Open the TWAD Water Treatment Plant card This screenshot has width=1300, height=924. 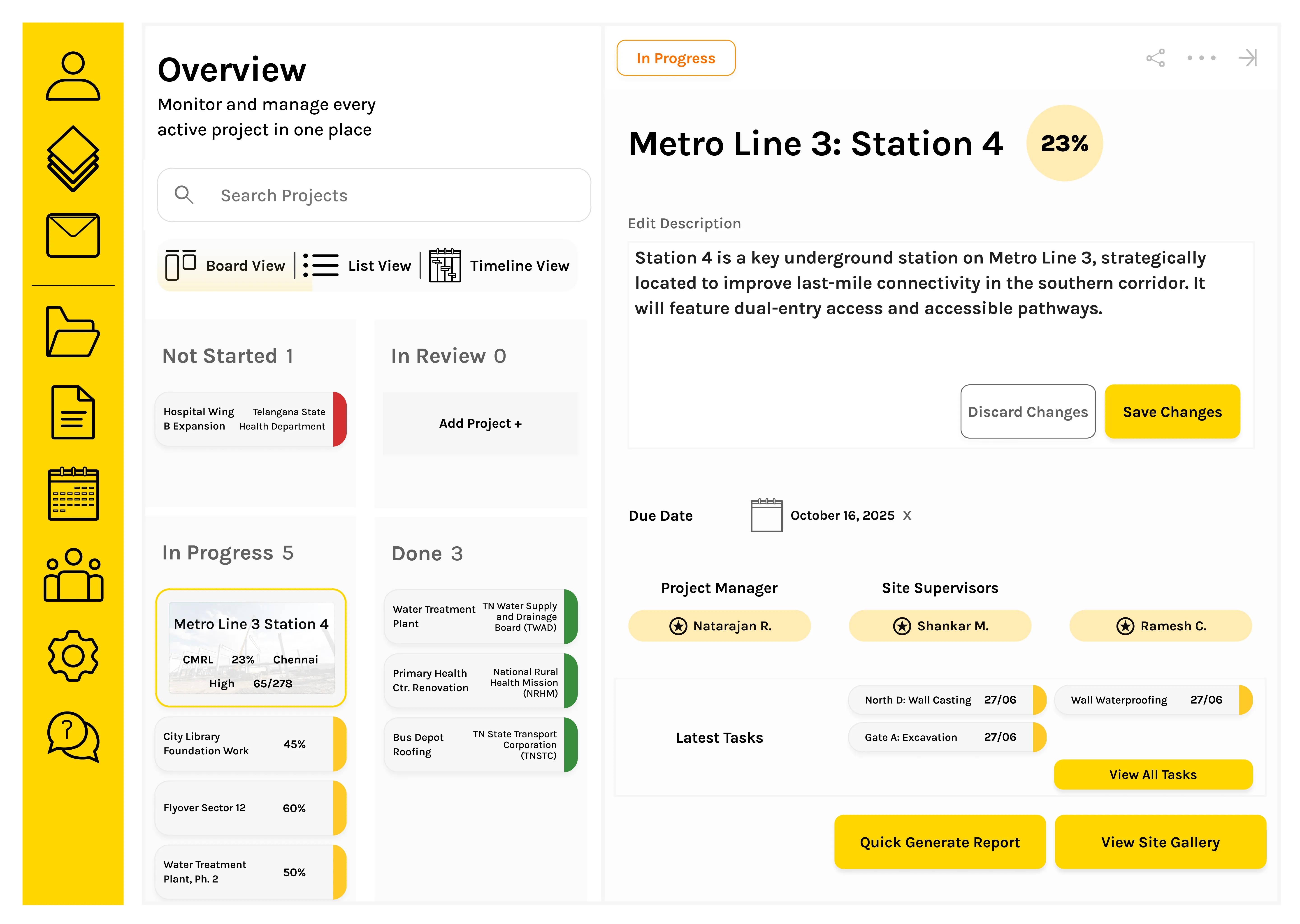click(480, 617)
